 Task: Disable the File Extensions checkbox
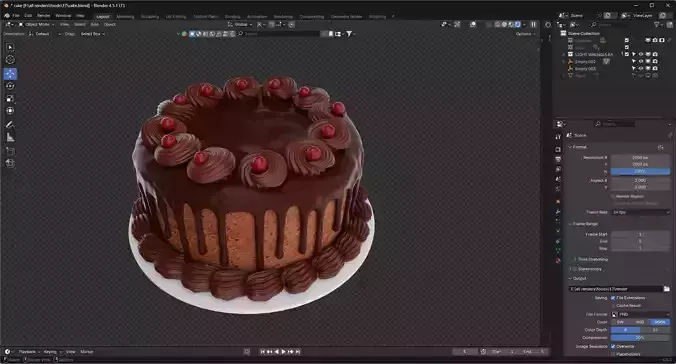(613, 298)
